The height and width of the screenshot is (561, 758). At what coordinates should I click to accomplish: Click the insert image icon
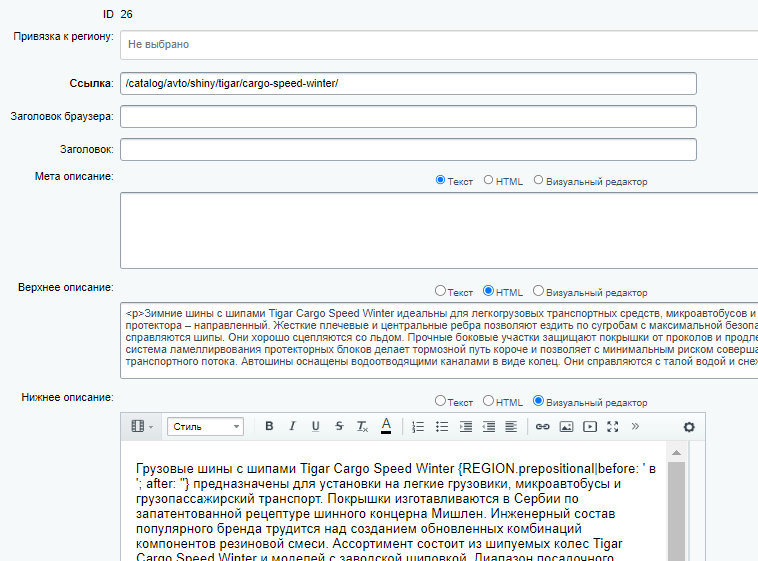click(x=566, y=426)
